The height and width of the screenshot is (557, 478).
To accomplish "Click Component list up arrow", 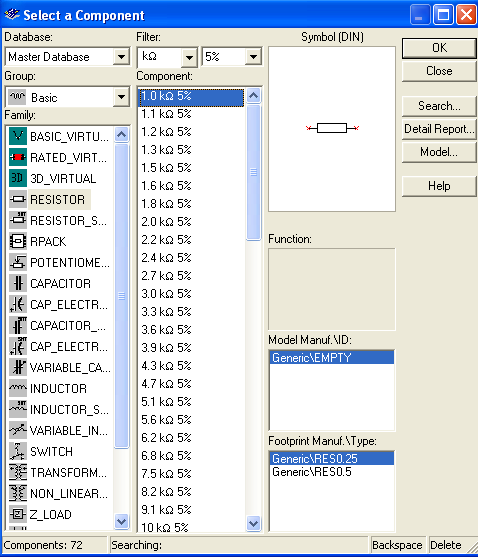I will 254,95.
